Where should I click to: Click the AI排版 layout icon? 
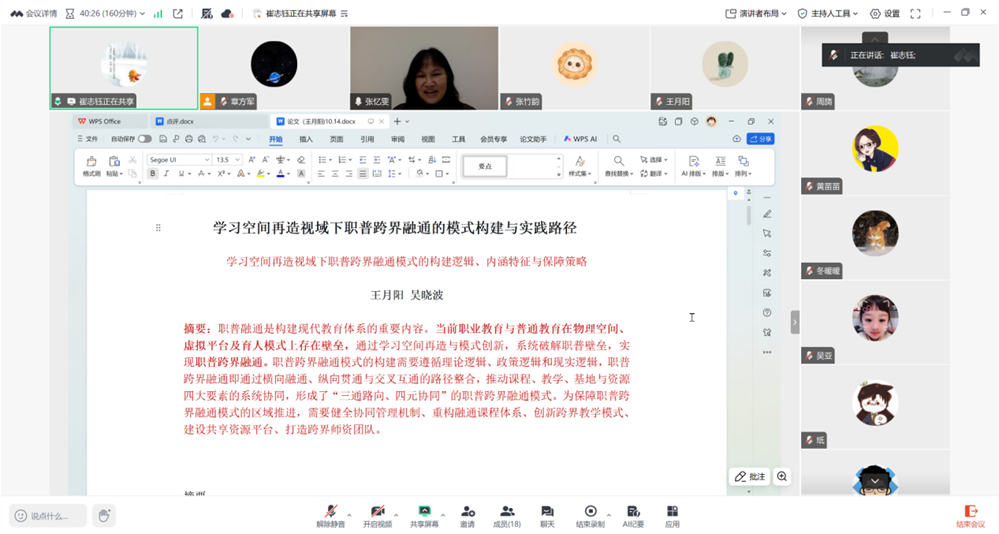coord(694,166)
